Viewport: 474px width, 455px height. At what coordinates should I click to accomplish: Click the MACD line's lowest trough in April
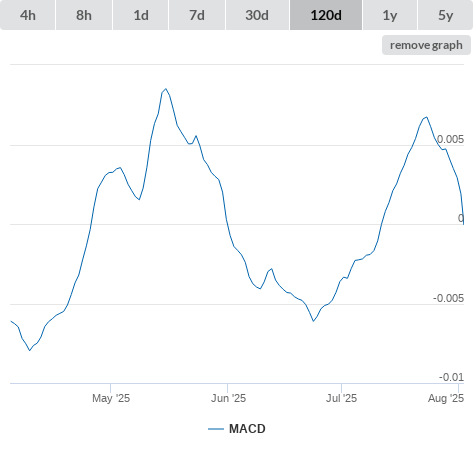click(x=30, y=350)
